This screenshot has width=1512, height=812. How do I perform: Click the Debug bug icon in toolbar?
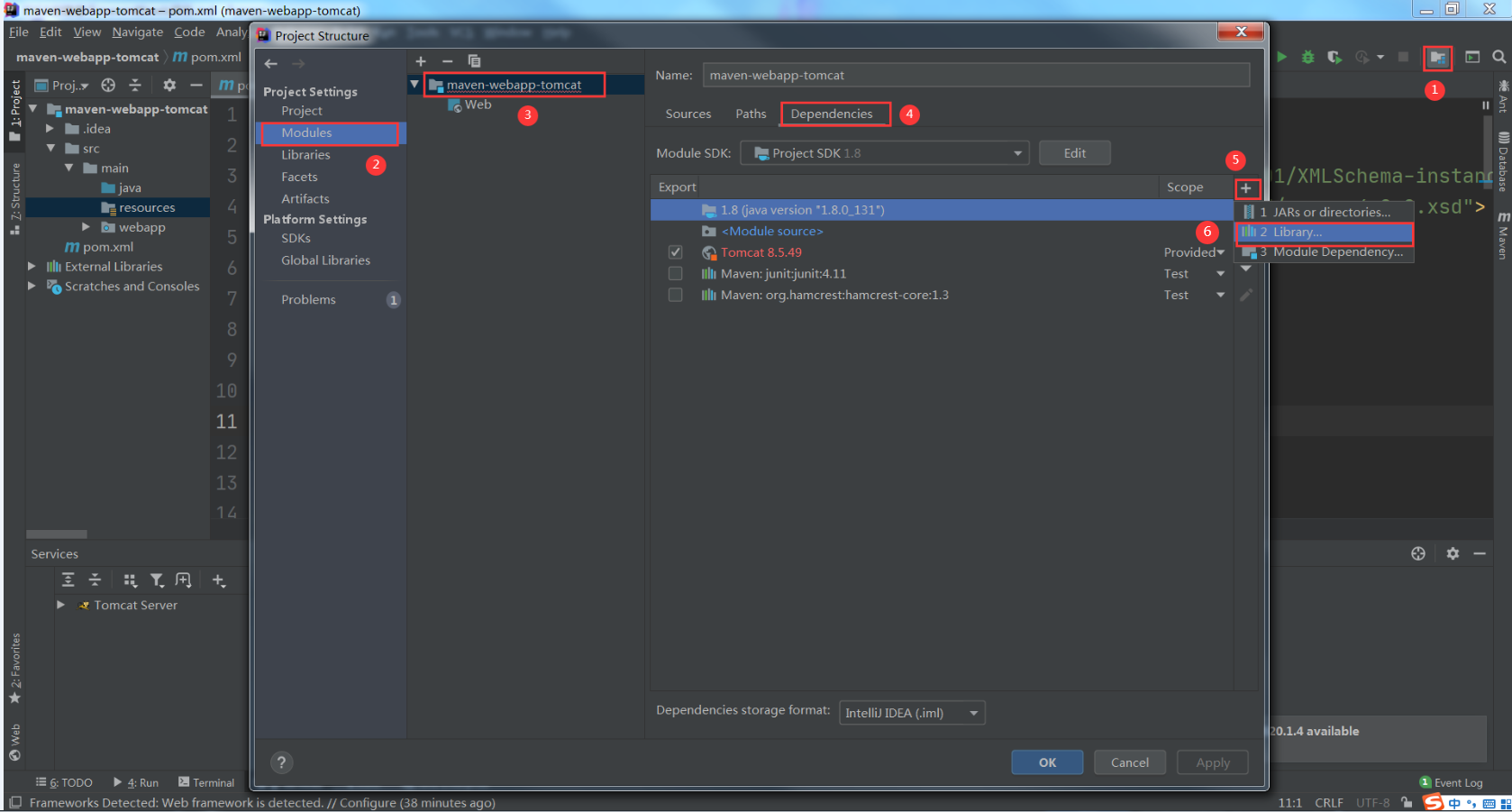(x=1307, y=57)
